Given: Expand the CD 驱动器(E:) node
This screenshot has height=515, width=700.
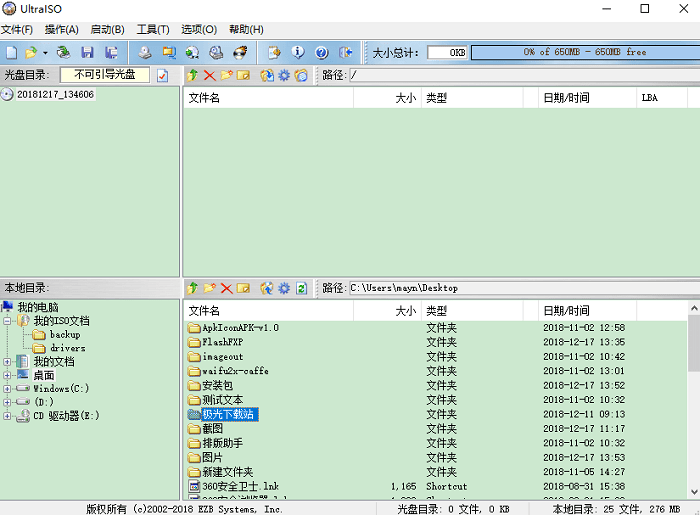Looking at the screenshot, I should click(x=7, y=416).
